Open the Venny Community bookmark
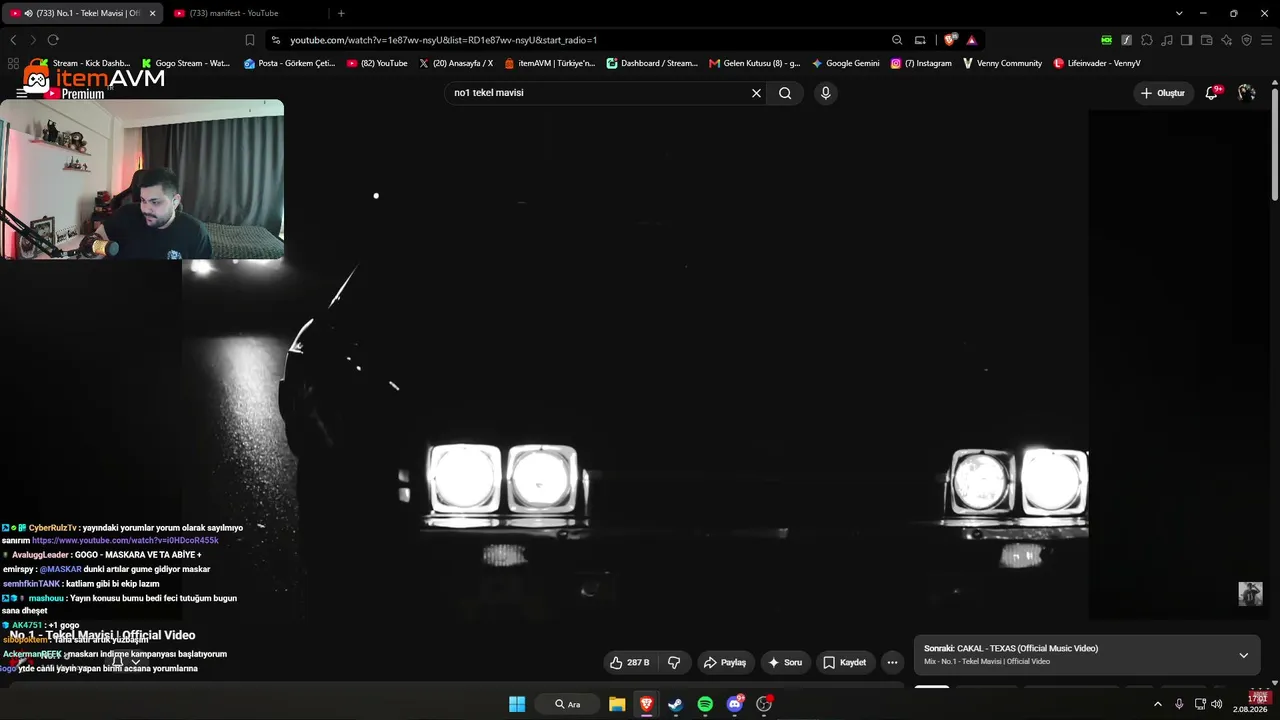This screenshot has width=1280, height=720. coord(1002,63)
